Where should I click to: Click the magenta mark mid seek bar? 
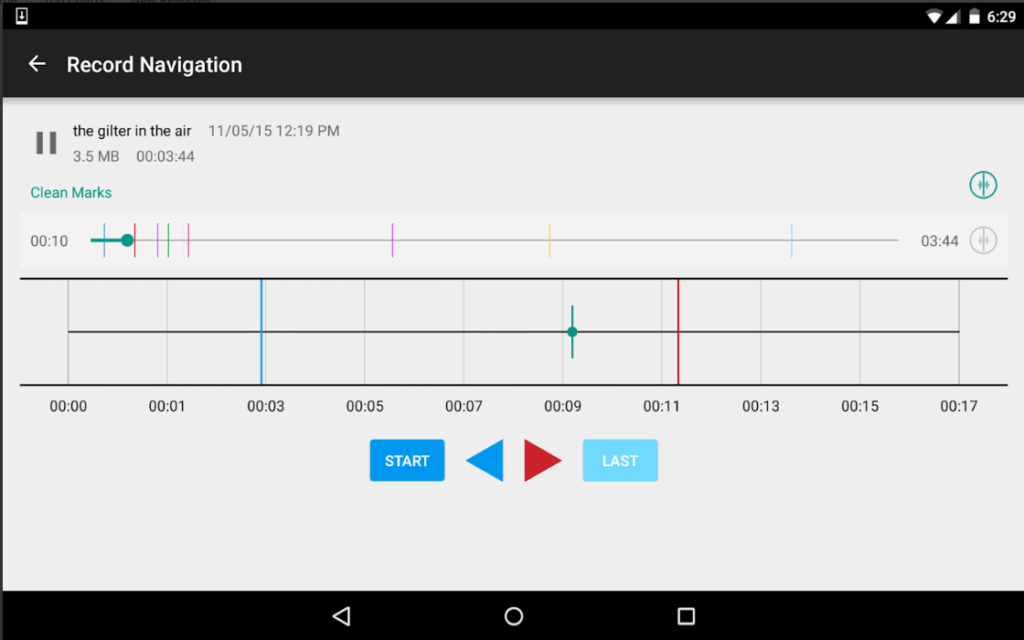392,240
